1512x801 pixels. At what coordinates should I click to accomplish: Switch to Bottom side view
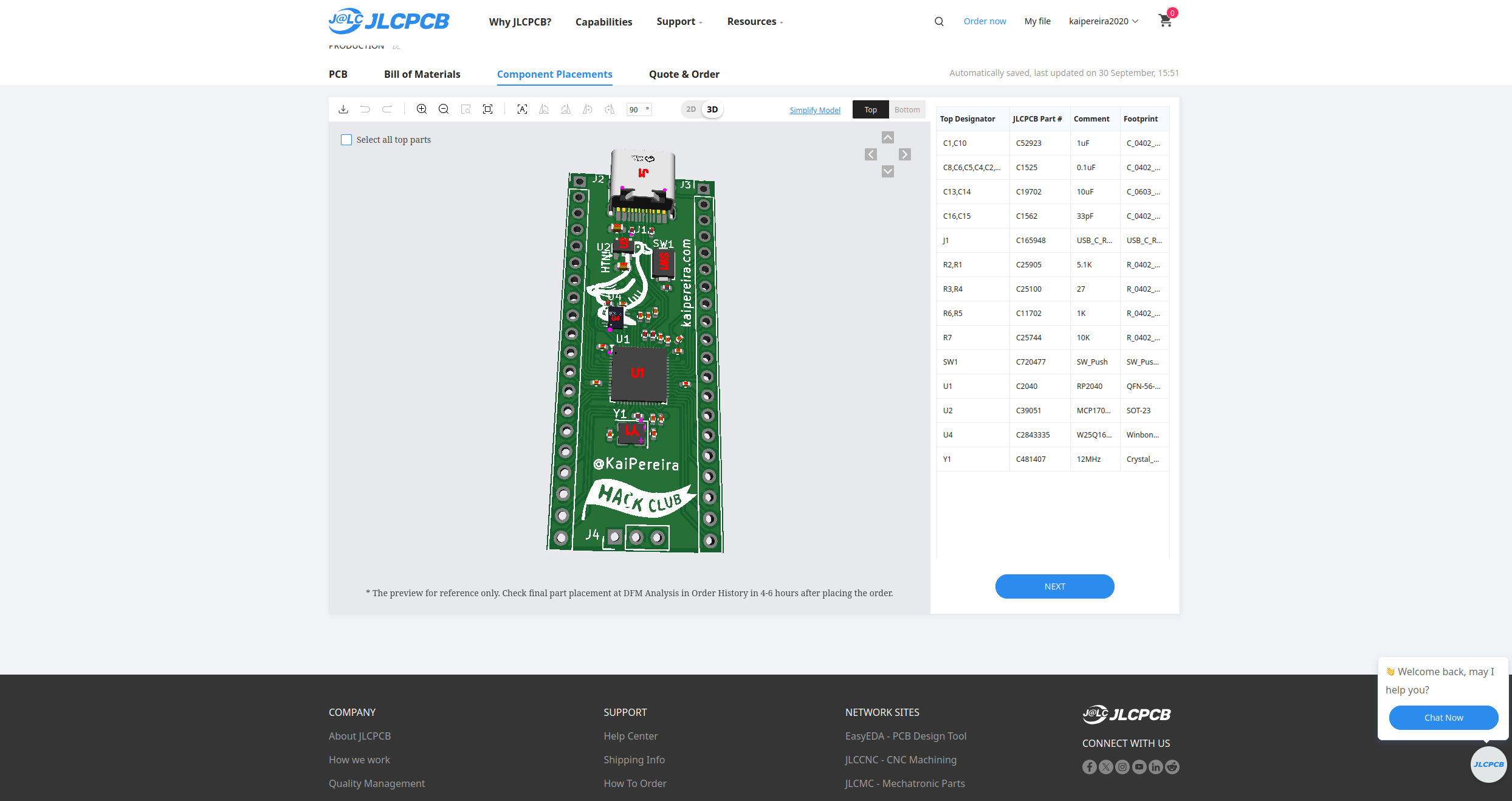[x=907, y=110]
